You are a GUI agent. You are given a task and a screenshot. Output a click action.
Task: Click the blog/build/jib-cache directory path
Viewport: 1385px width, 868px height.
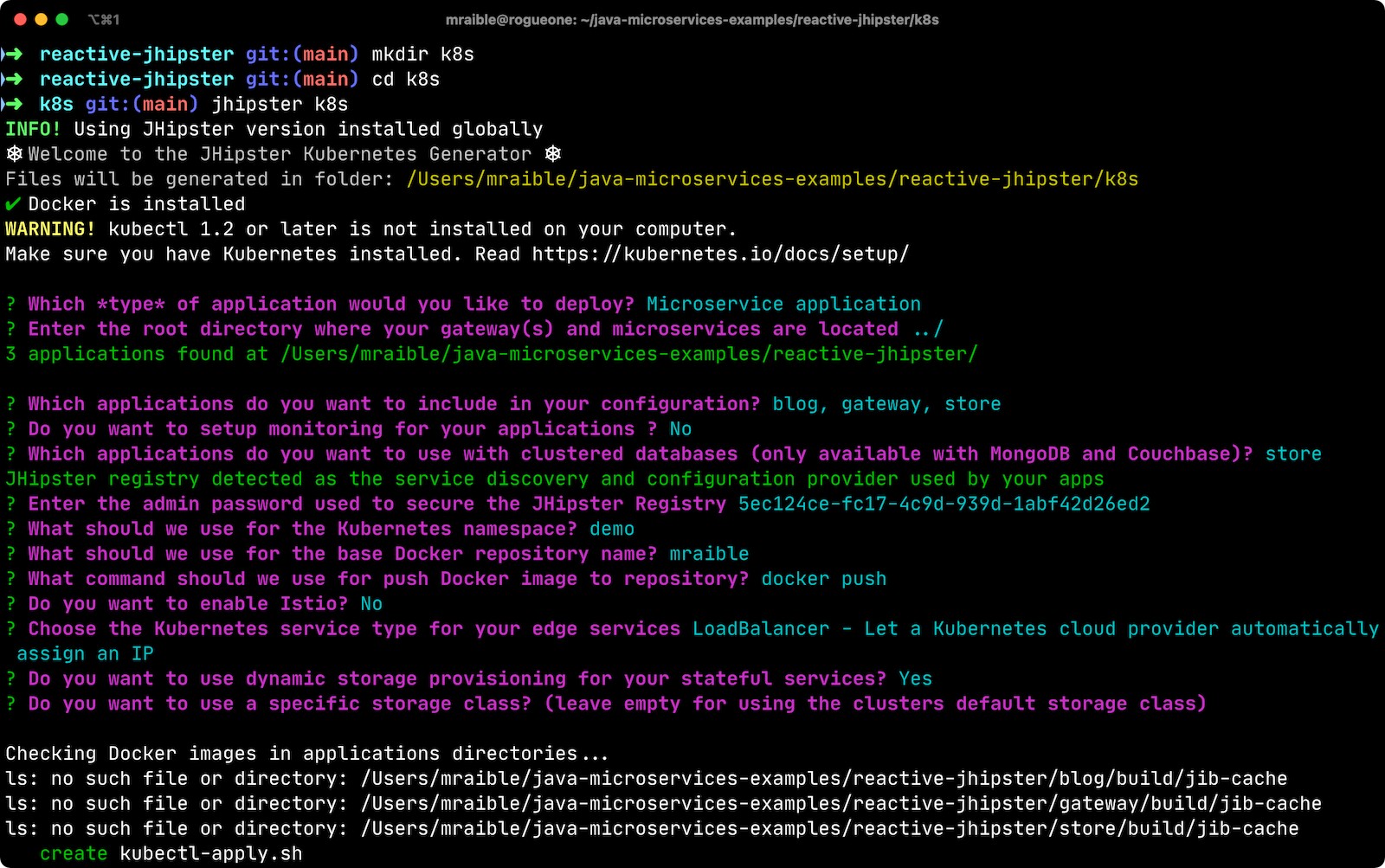click(x=823, y=779)
